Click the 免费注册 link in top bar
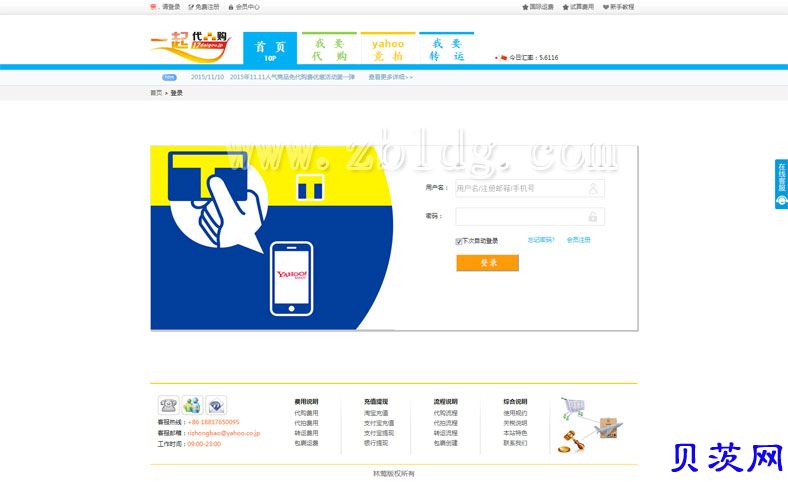 click(x=207, y=7)
